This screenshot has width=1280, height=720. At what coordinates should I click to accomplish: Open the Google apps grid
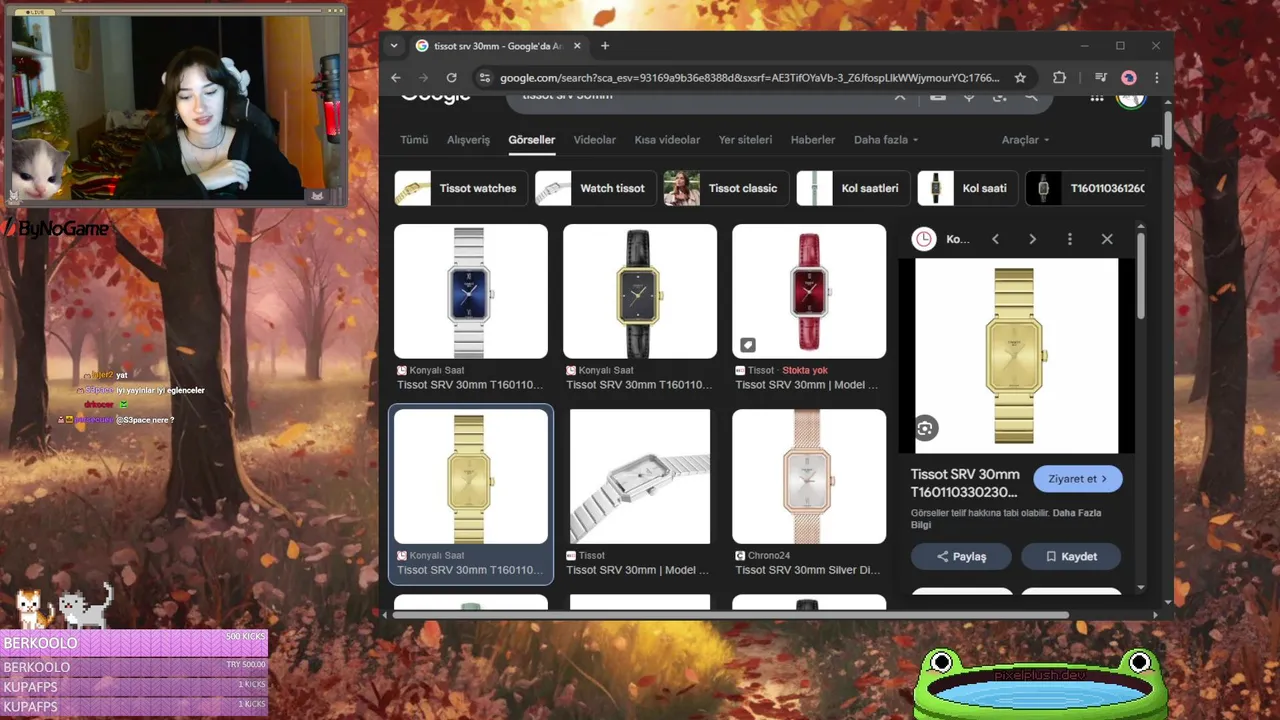pos(1097,98)
